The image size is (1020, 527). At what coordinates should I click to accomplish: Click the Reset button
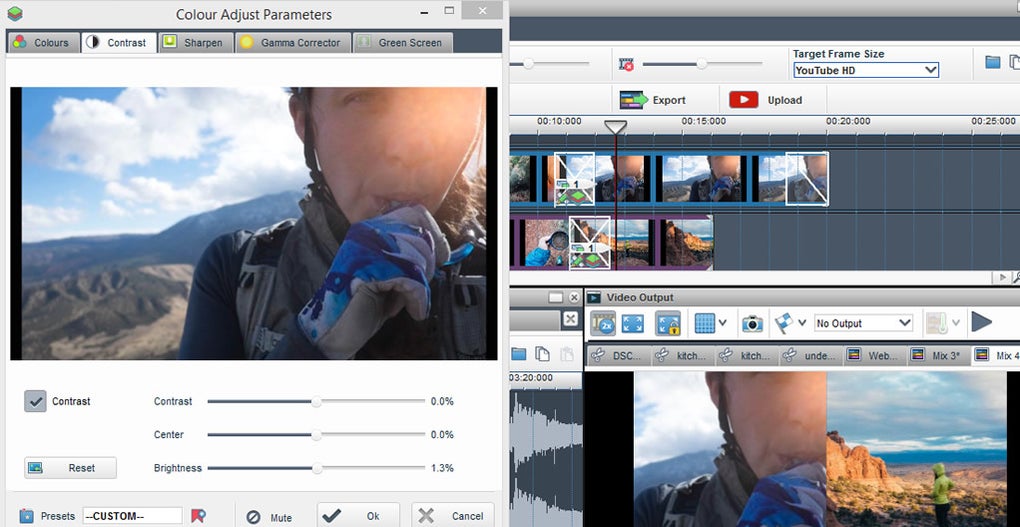click(70, 468)
